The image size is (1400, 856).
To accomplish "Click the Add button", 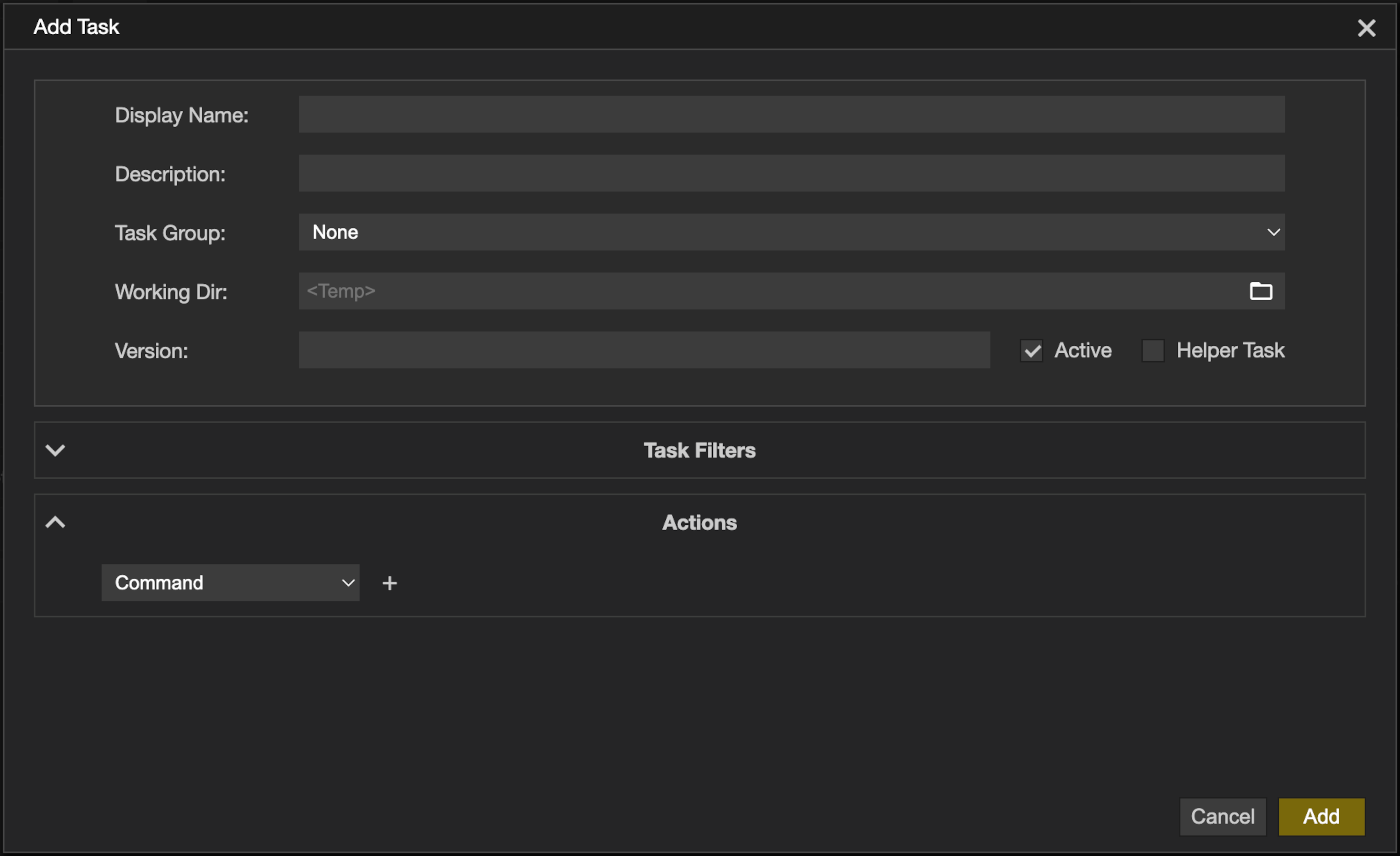I will pyautogui.click(x=1322, y=817).
